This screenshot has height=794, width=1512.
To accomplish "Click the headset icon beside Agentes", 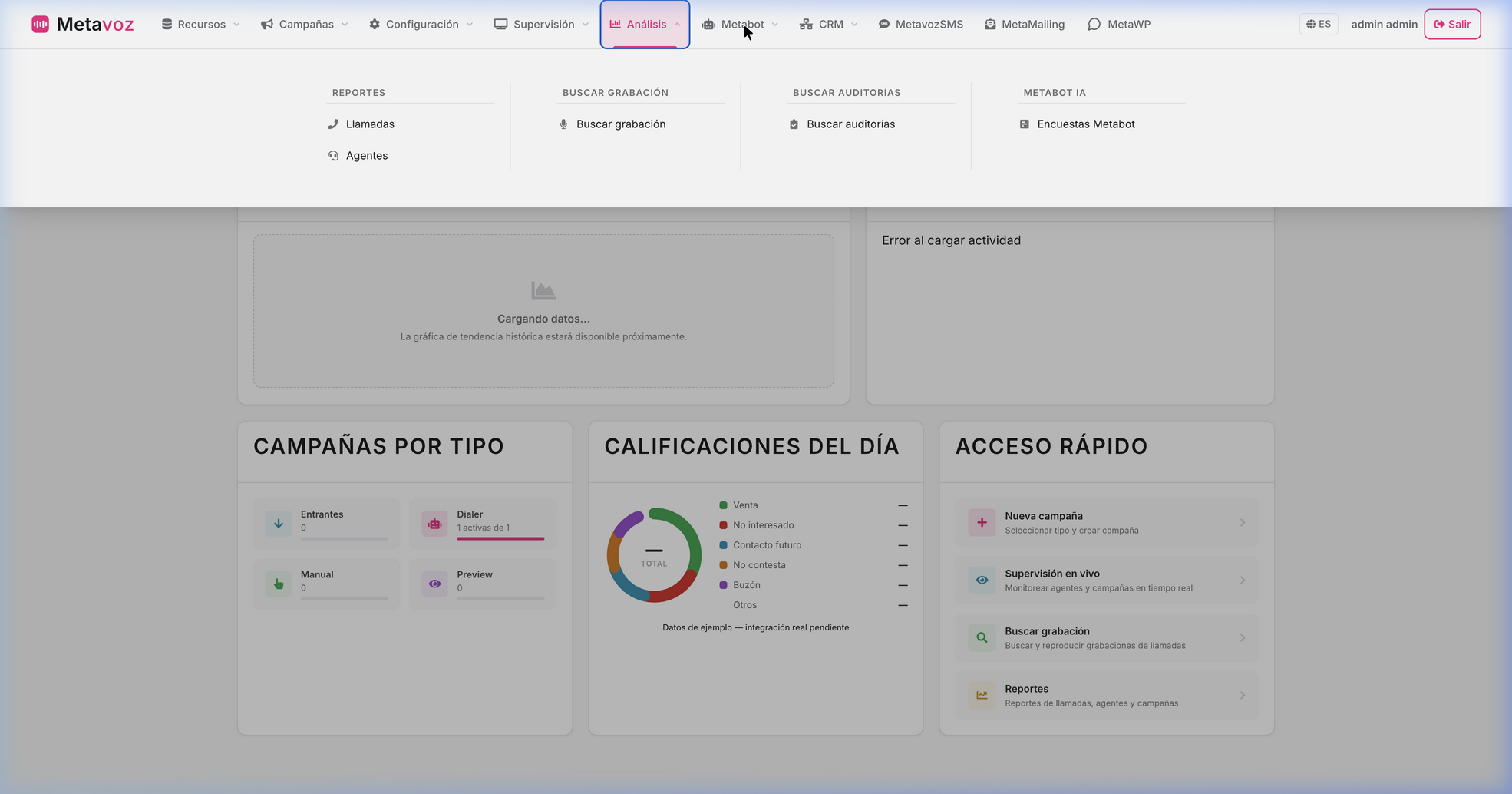I will (x=333, y=156).
